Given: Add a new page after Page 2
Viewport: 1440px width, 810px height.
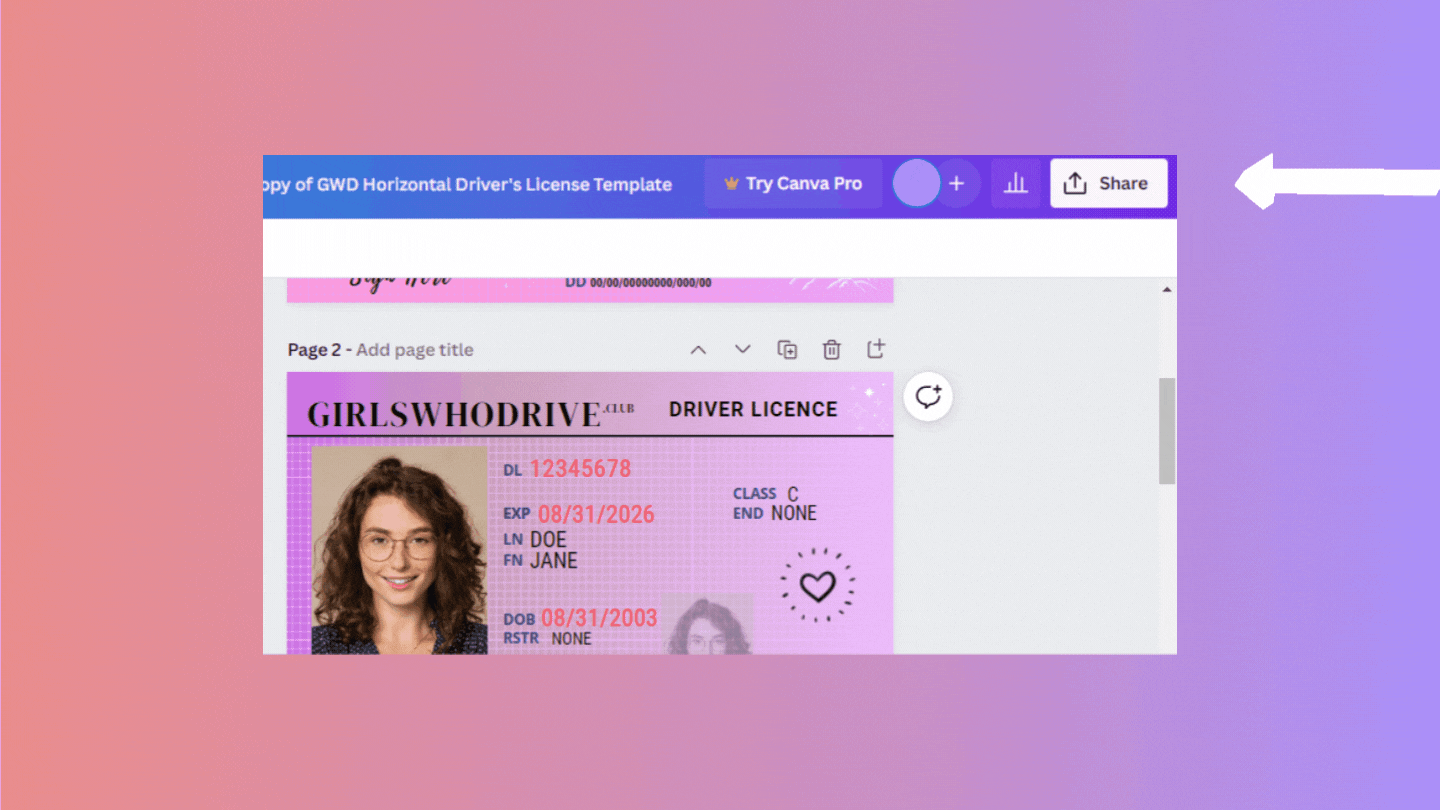Looking at the screenshot, I should (875, 349).
